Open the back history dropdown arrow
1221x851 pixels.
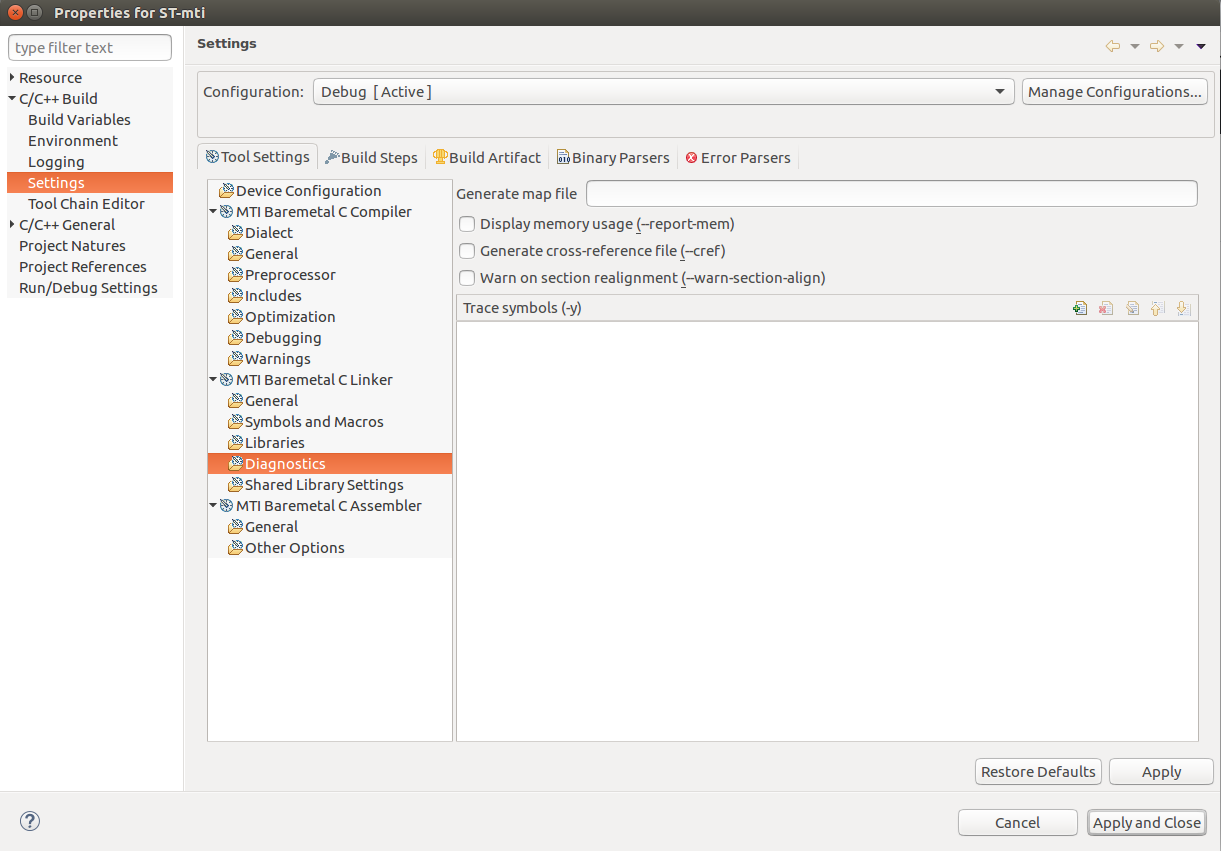click(x=1134, y=46)
